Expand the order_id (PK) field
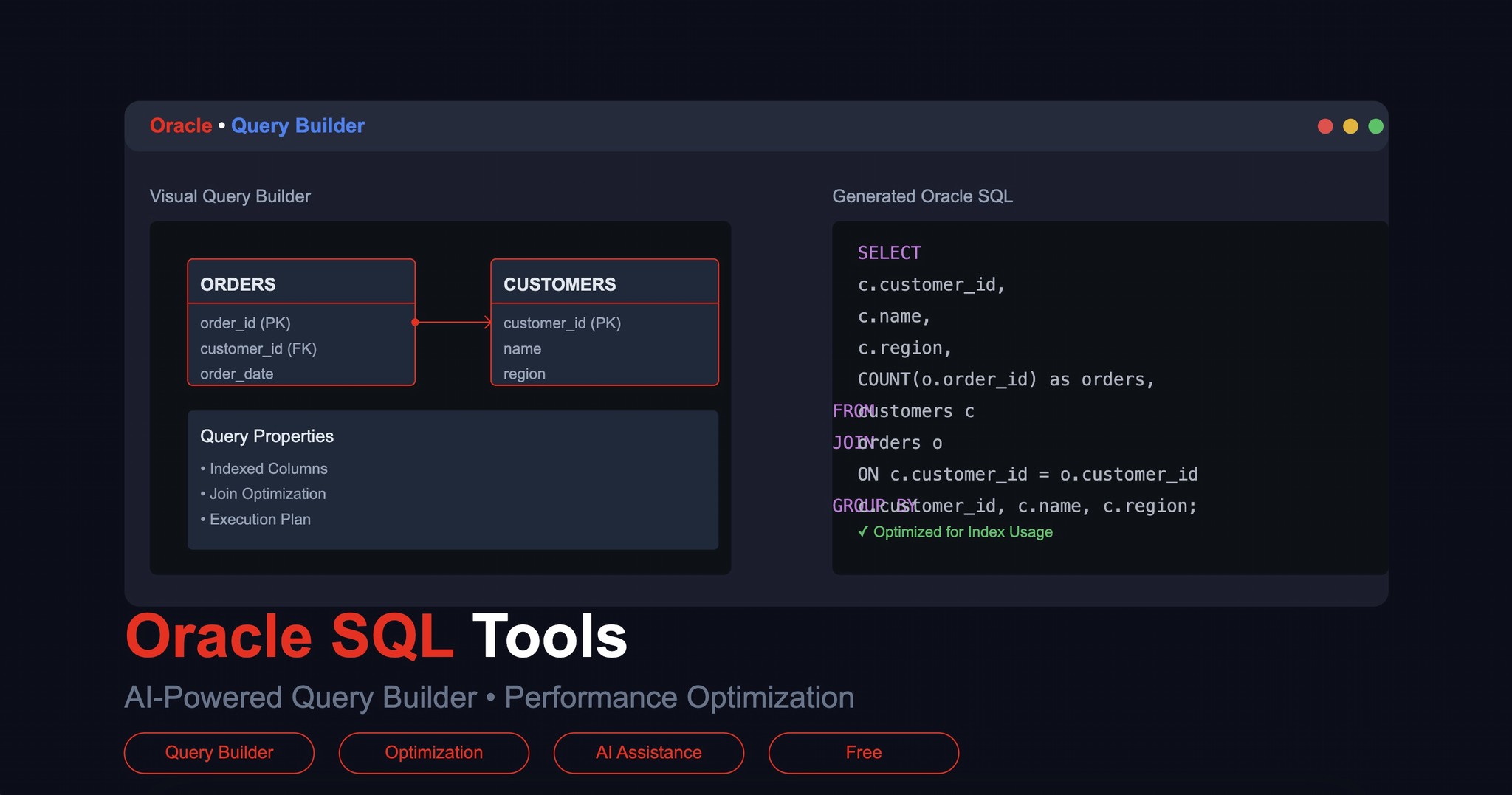 pyautogui.click(x=245, y=323)
